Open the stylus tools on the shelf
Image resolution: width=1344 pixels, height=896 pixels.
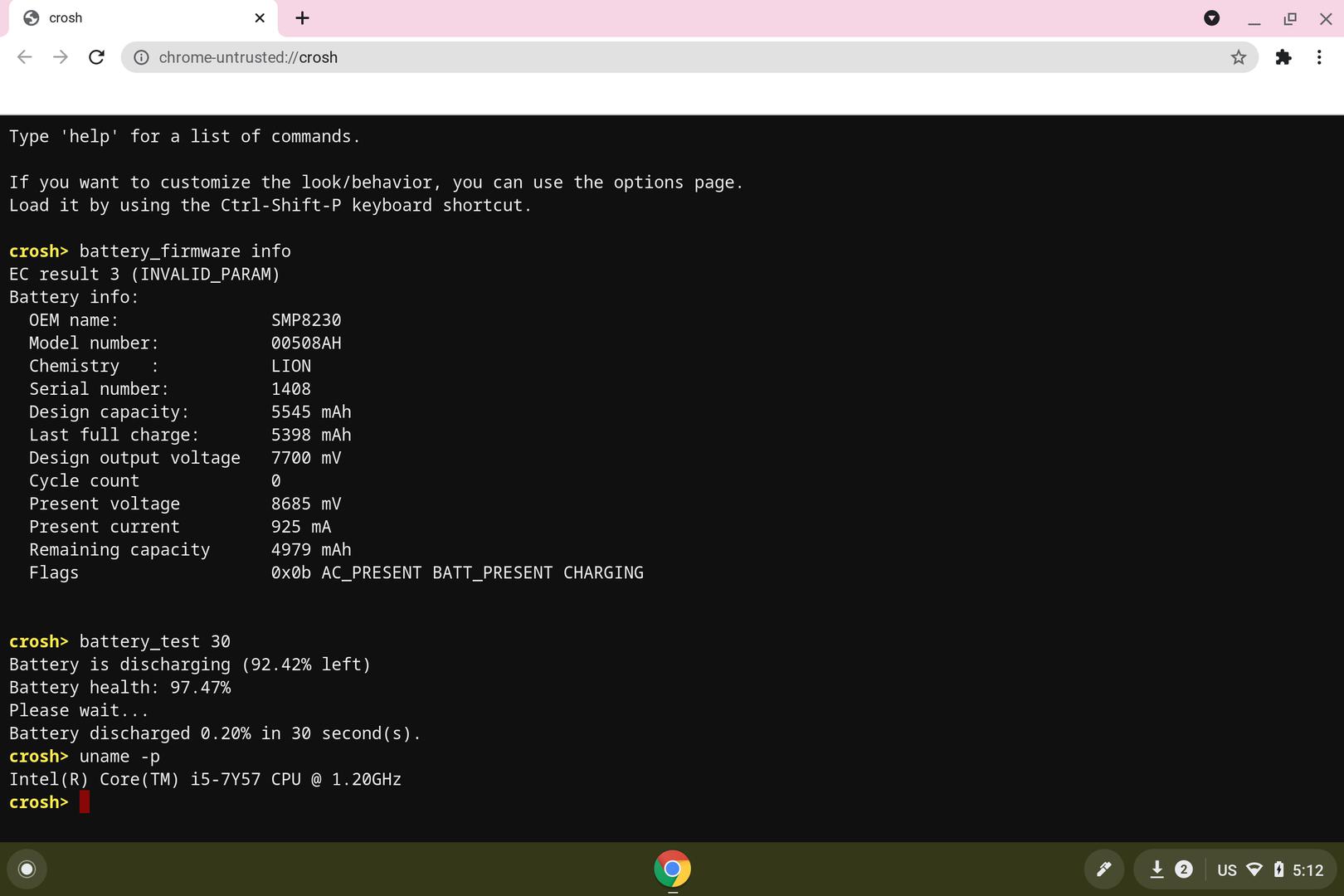click(x=1103, y=869)
